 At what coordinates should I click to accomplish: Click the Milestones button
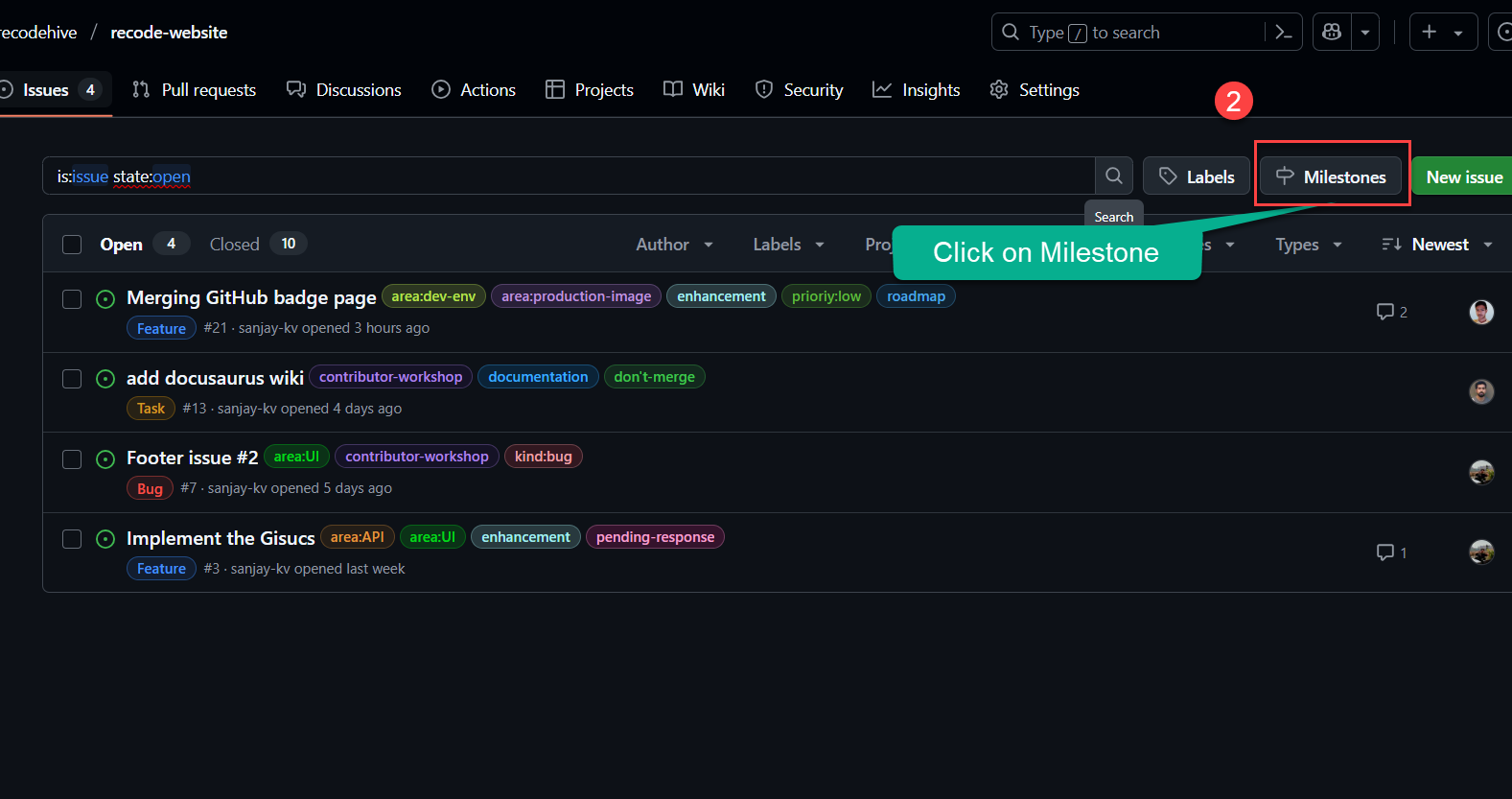(1331, 176)
